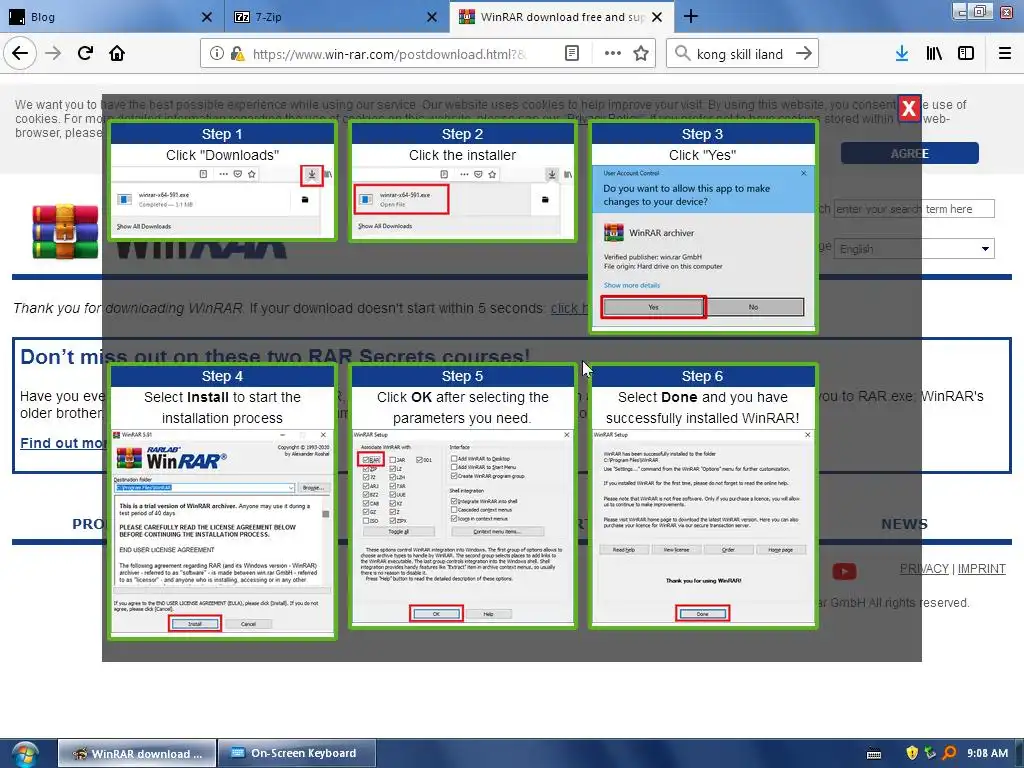Open the Firefox home page

pyautogui.click(x=117, y=53)
